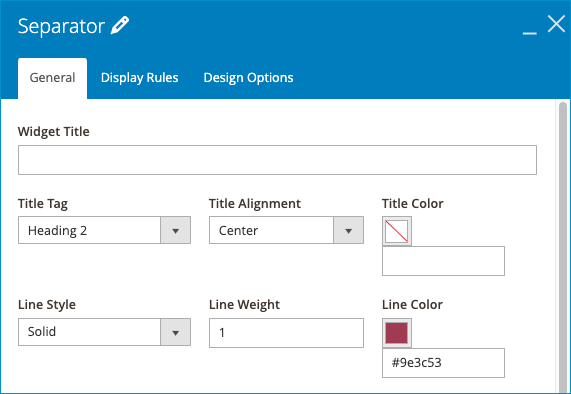This screenshot has width=571, height=394.
Task: Close the Separator dialog with X
Action: pos(556,24)
